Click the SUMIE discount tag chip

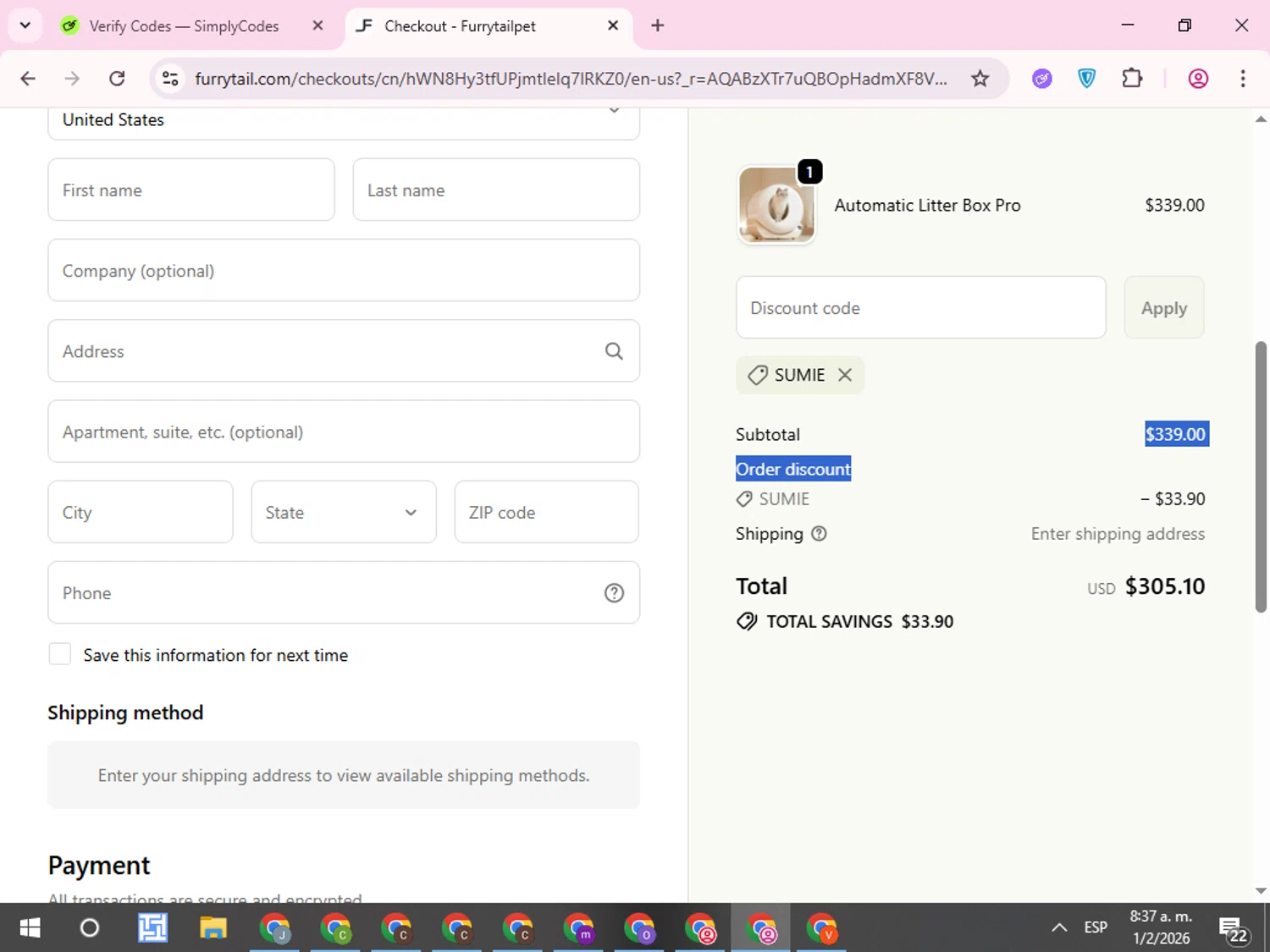(800, 375)
